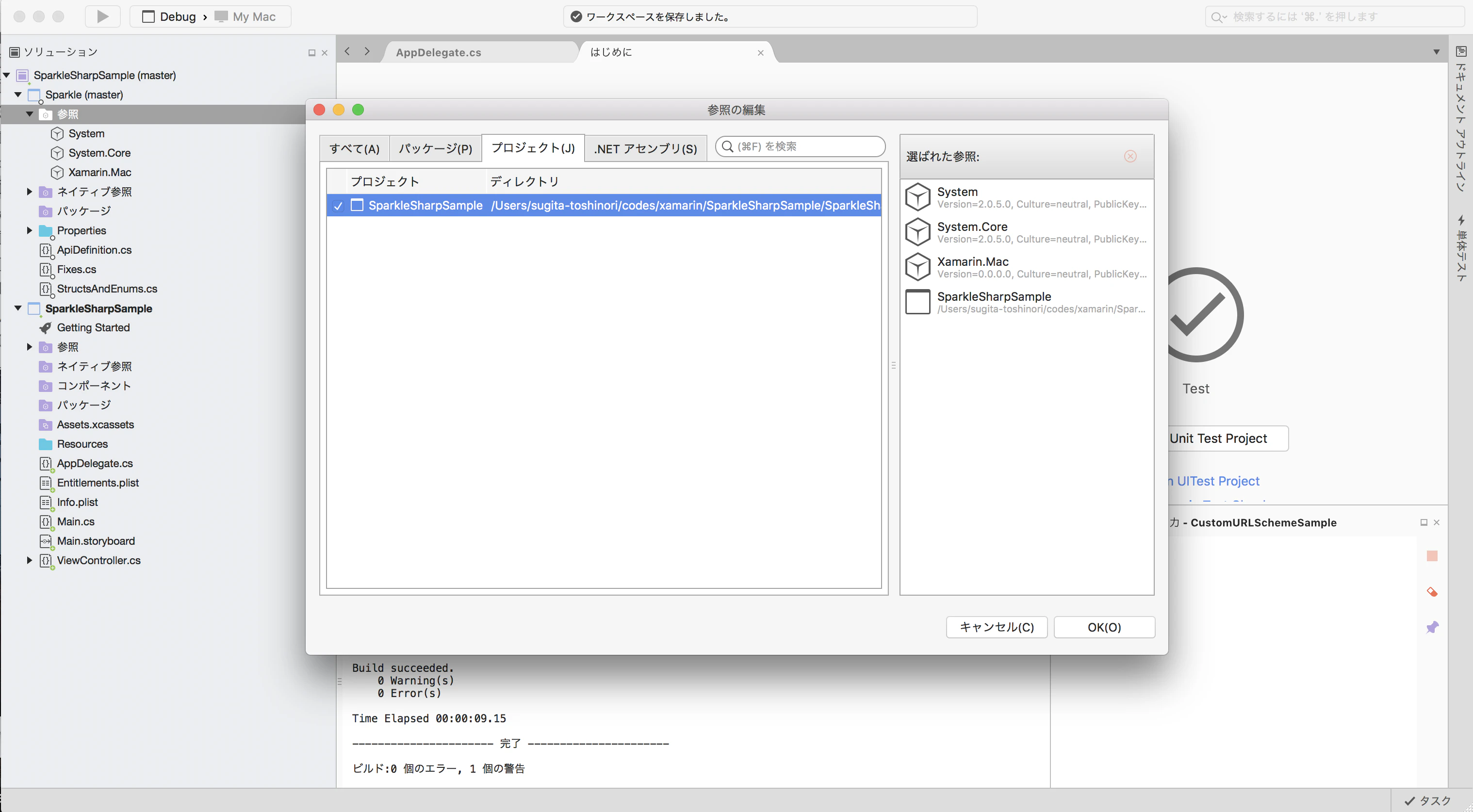1473x812 pixels.
Task: Collapse the selected 参照 folder under Sparkle
Action: pos(30,114)
